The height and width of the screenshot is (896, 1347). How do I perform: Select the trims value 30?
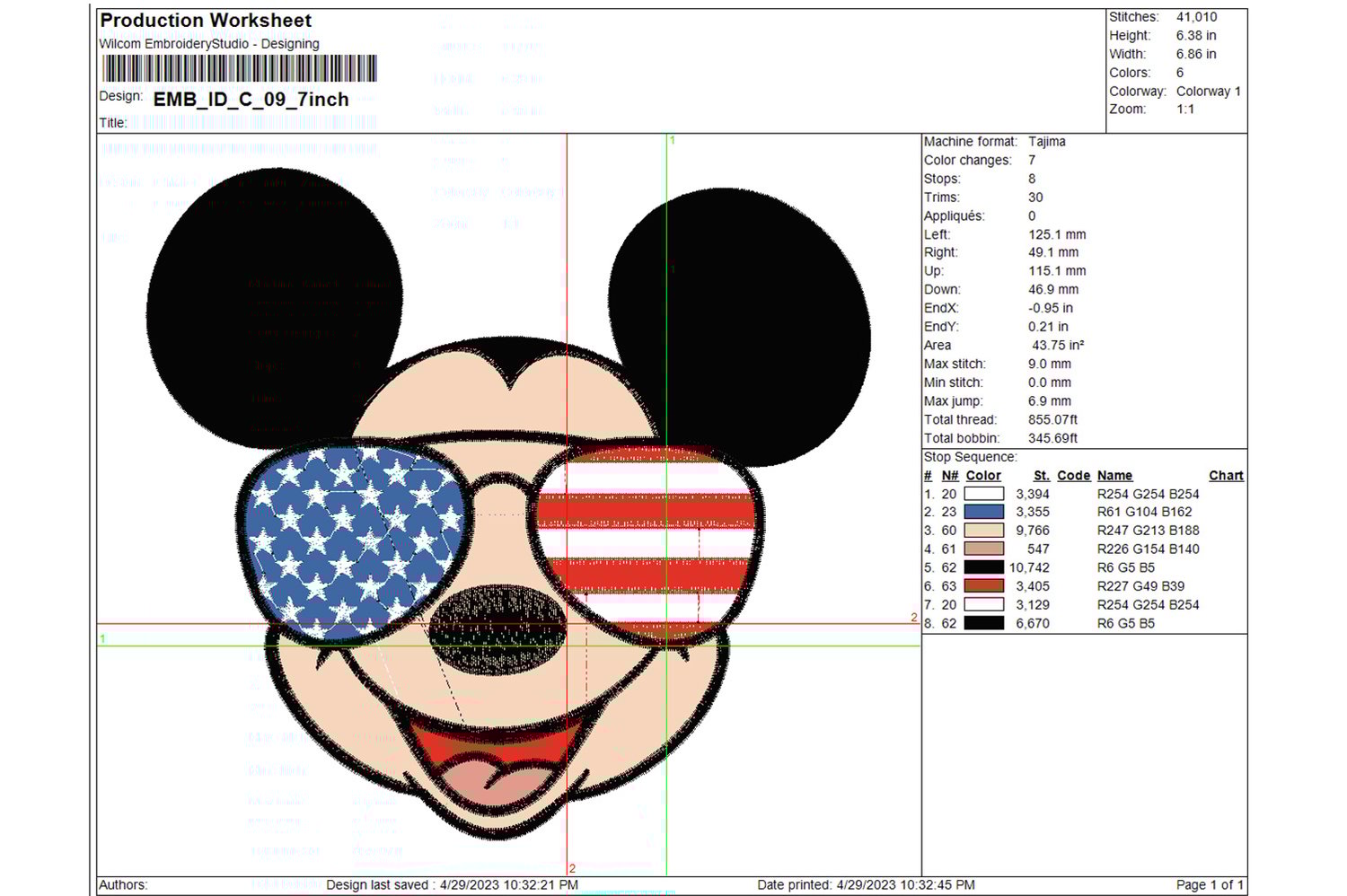1035,198
